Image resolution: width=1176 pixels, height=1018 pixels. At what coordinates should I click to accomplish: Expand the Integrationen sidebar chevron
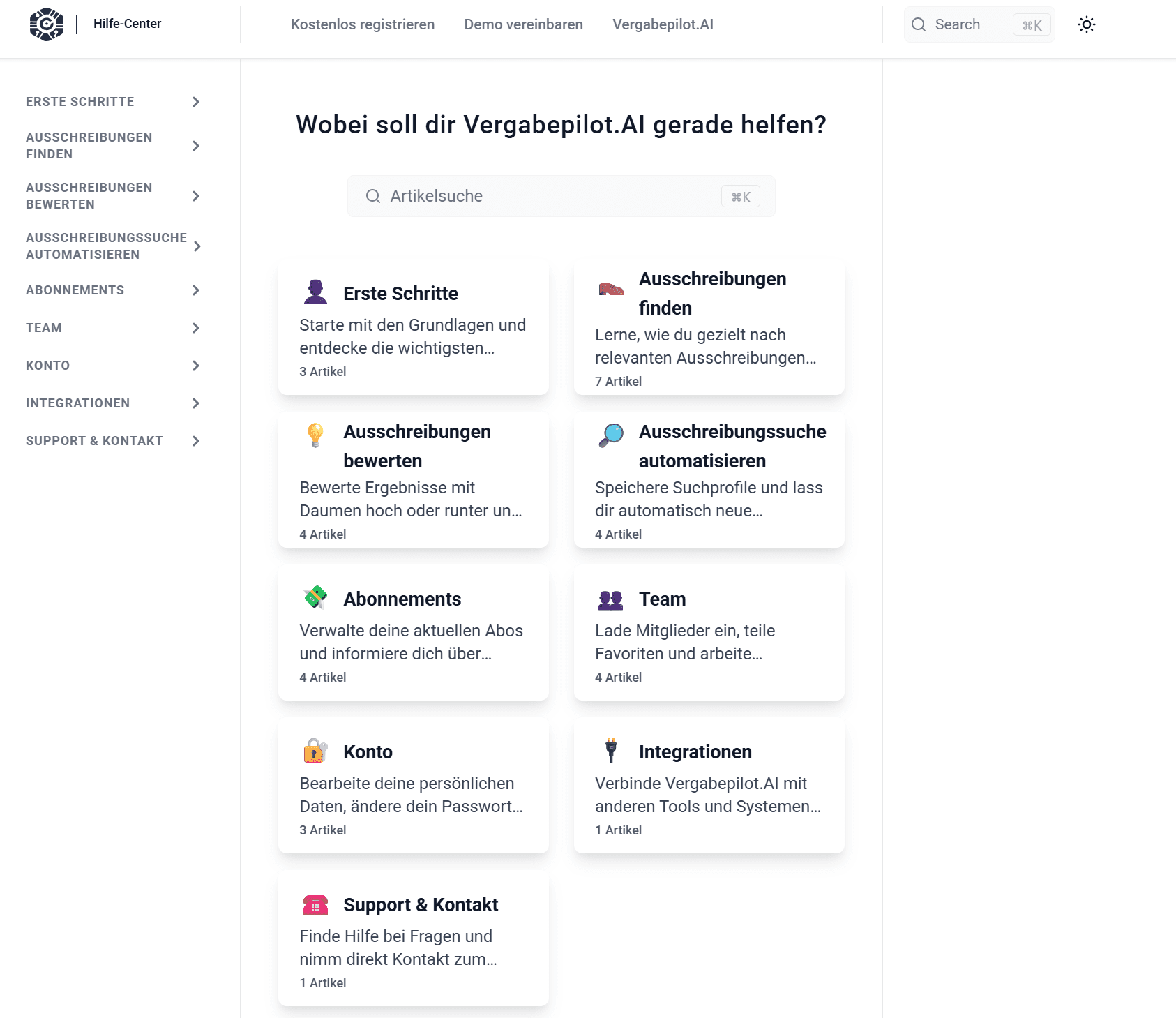(x=196, y=403)
